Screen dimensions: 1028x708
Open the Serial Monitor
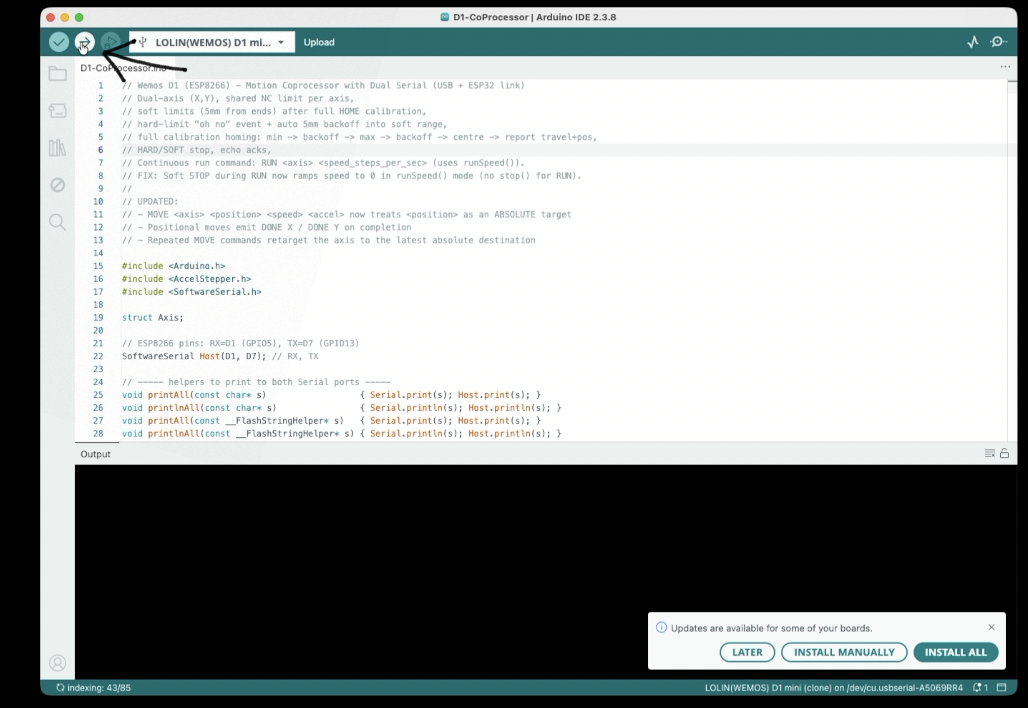pyautogui.click(x=998, y=42)
